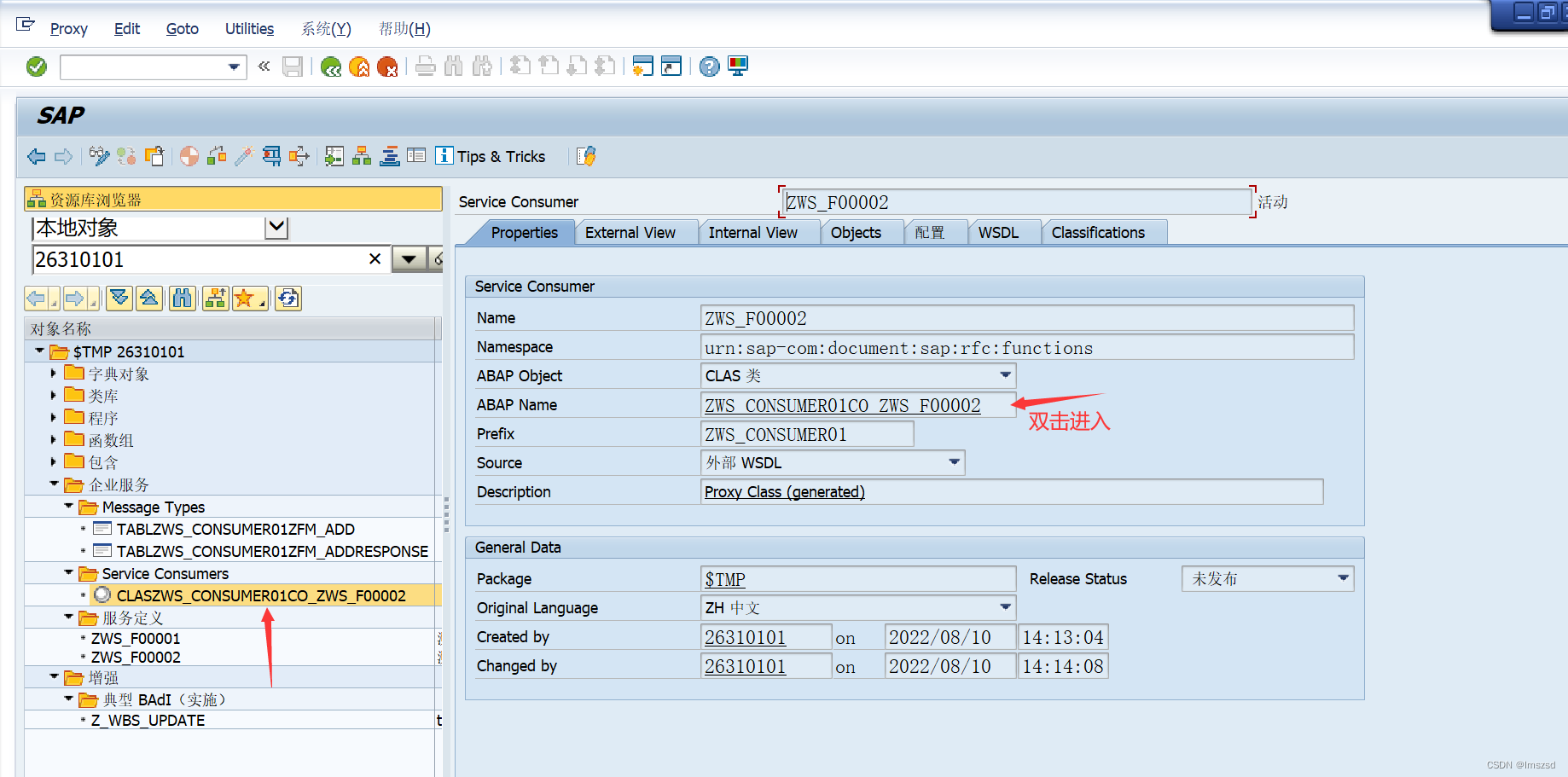1568x777 pixels.
Task: Click the Refresh object list icon
Action: point(288,299)
